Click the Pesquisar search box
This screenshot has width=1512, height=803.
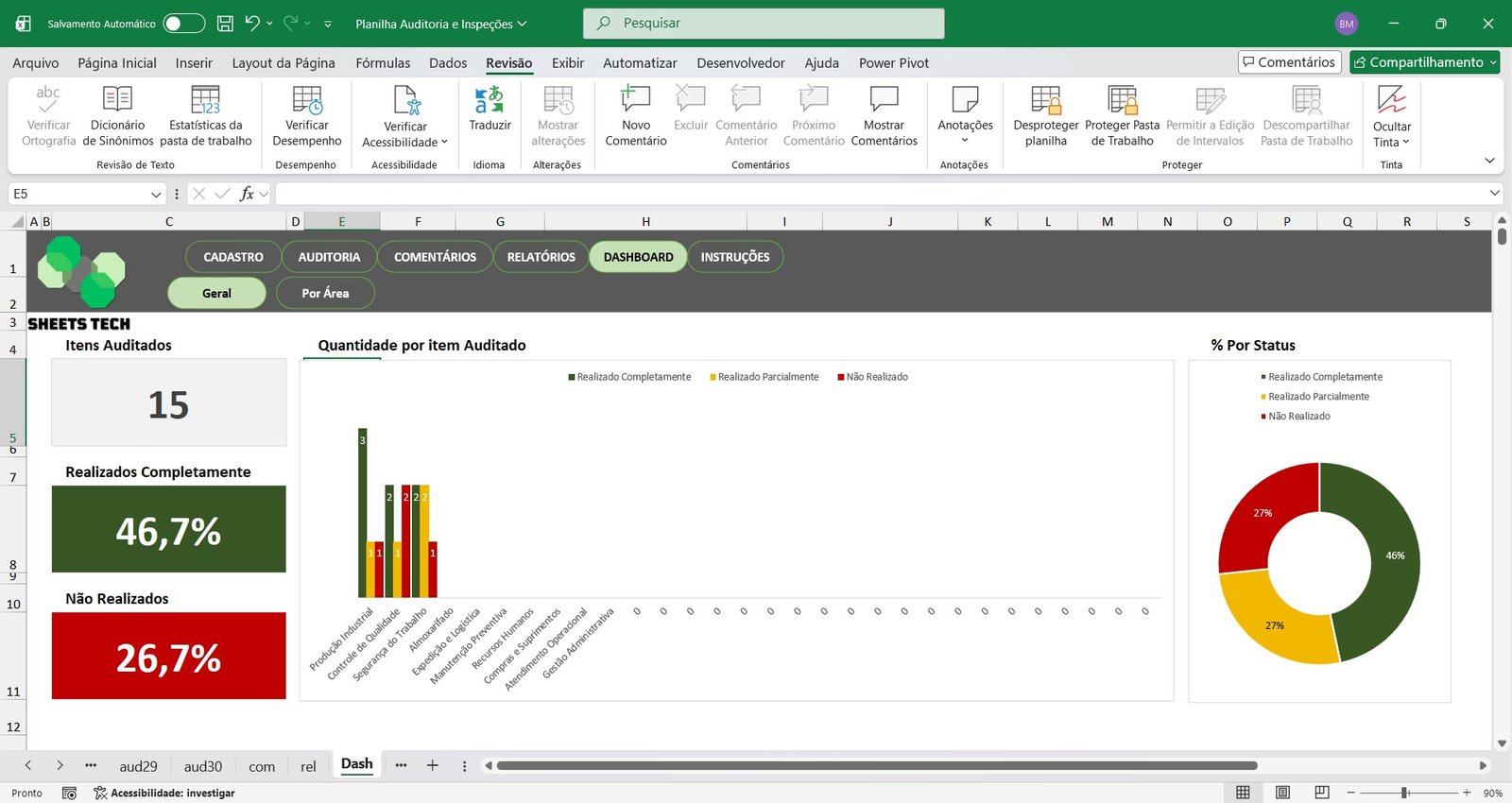click(764, 24)
